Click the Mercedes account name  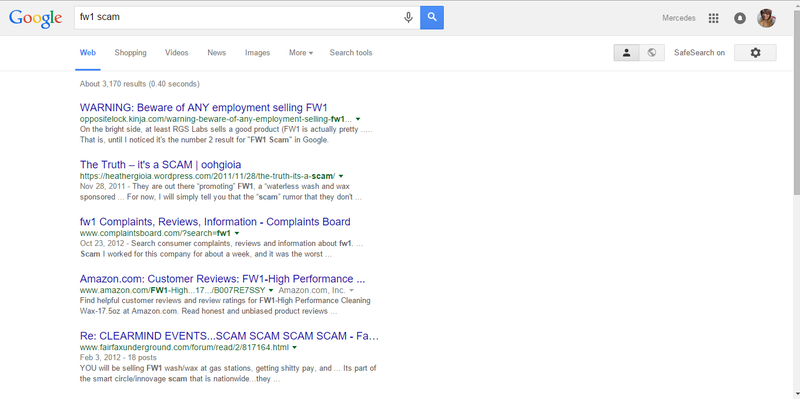679,18
